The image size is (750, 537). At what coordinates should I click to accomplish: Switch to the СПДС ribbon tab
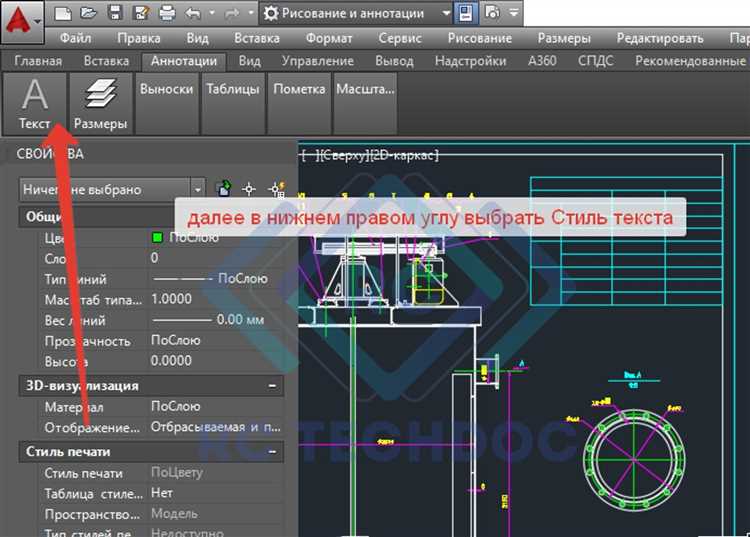tap(596, 61)
